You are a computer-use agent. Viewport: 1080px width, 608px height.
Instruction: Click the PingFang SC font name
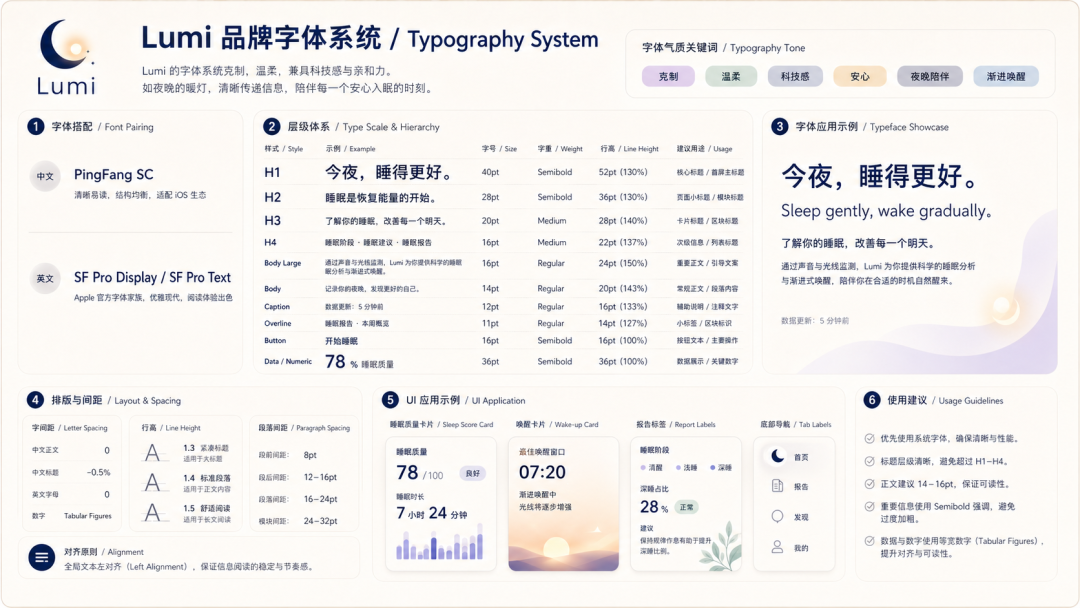pos(114,175)
